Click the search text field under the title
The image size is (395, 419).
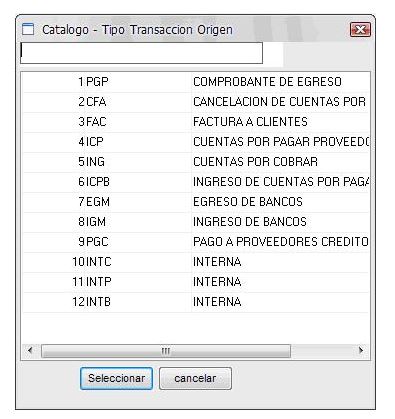point(141,53)
